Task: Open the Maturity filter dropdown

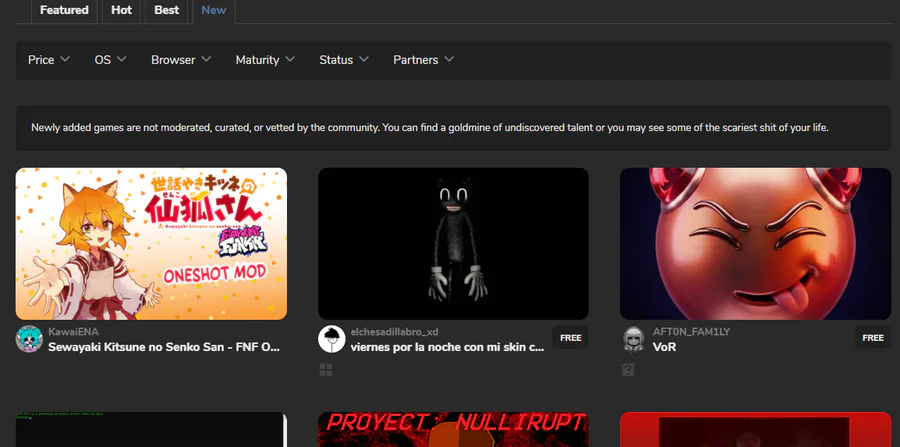Action: (265, 60)
